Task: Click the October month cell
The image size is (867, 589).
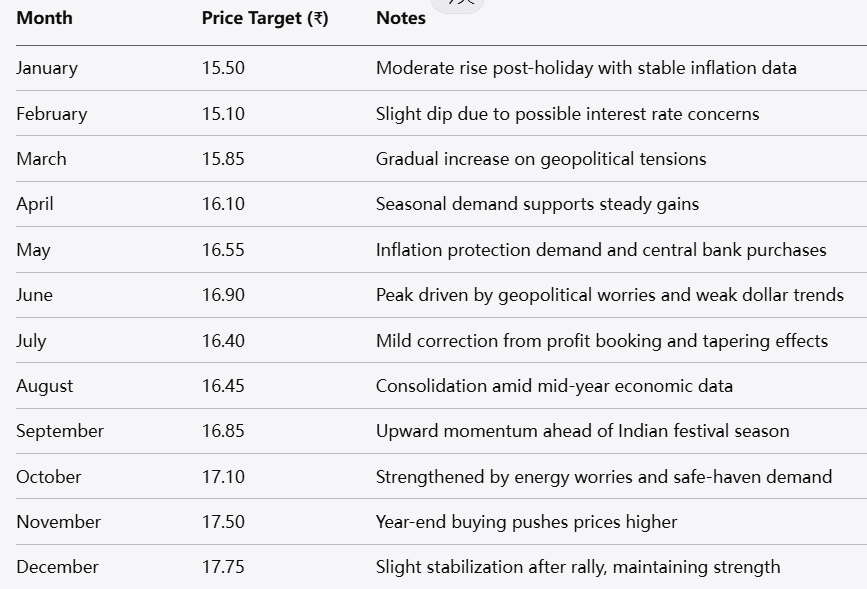Action: click(x=49, y=477)
